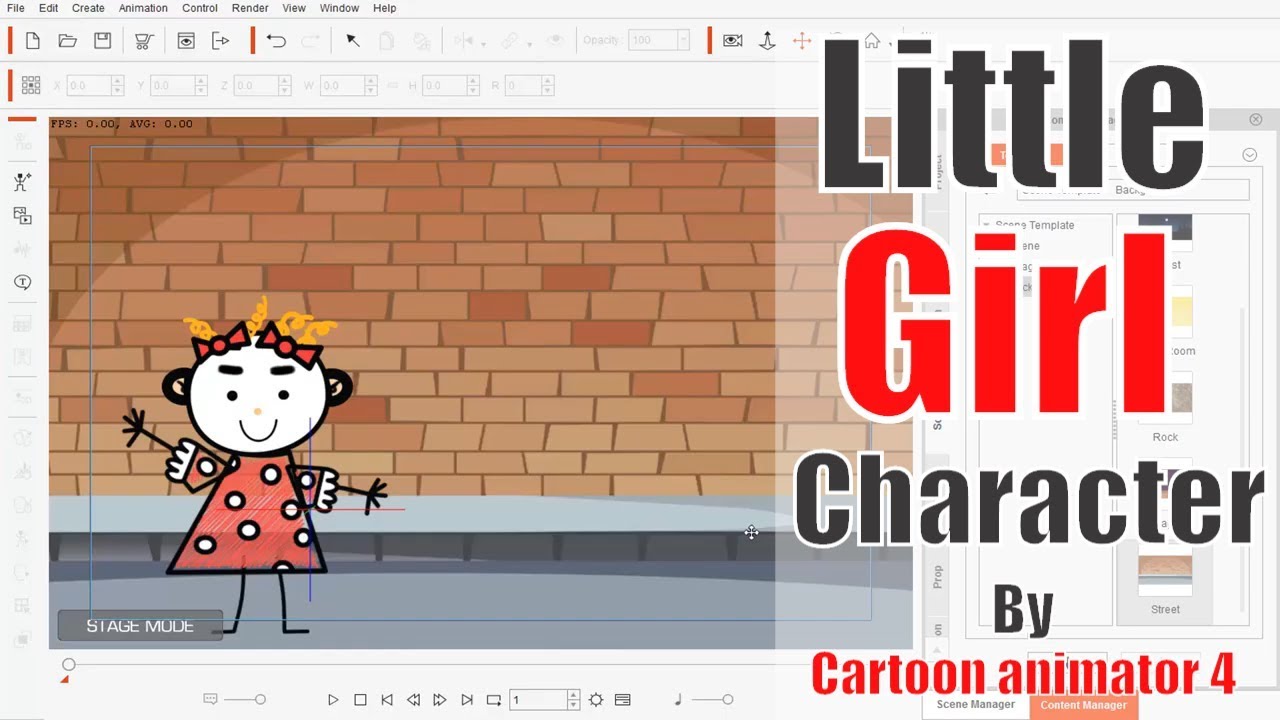Open the Create Character sidebar icon
The width and height of the screenshot is (1280, 720).
(22, 182)
